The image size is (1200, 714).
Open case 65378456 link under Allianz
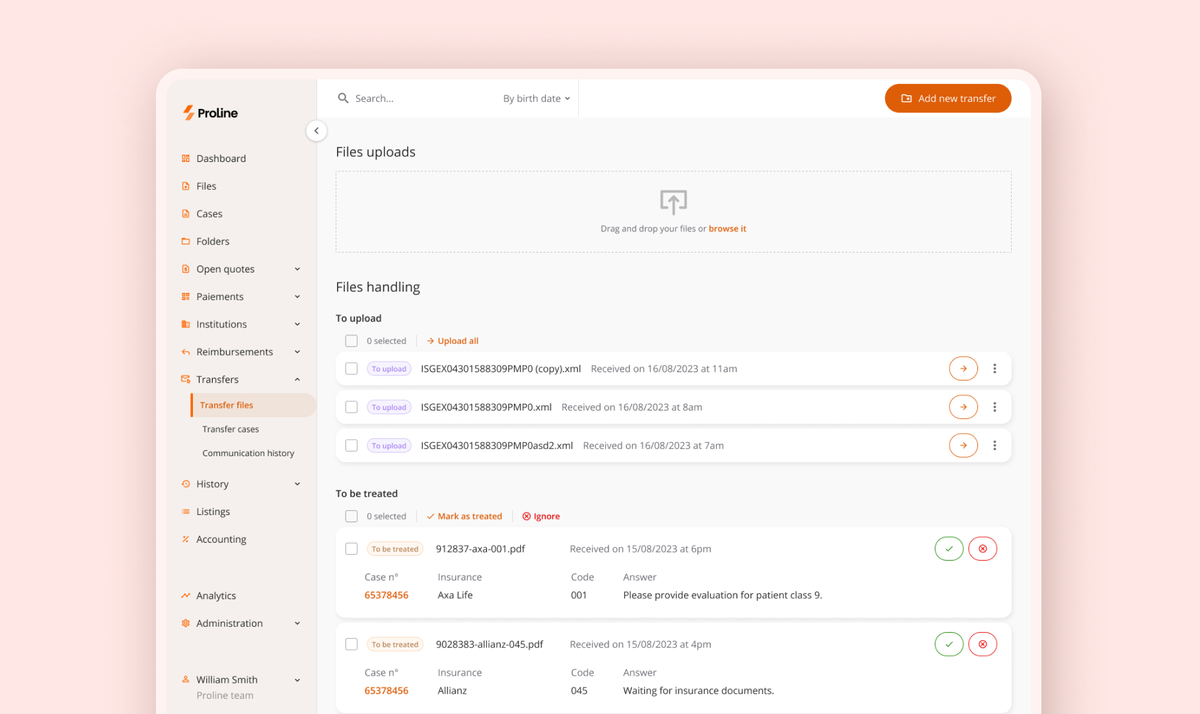(x=386, y=691)
